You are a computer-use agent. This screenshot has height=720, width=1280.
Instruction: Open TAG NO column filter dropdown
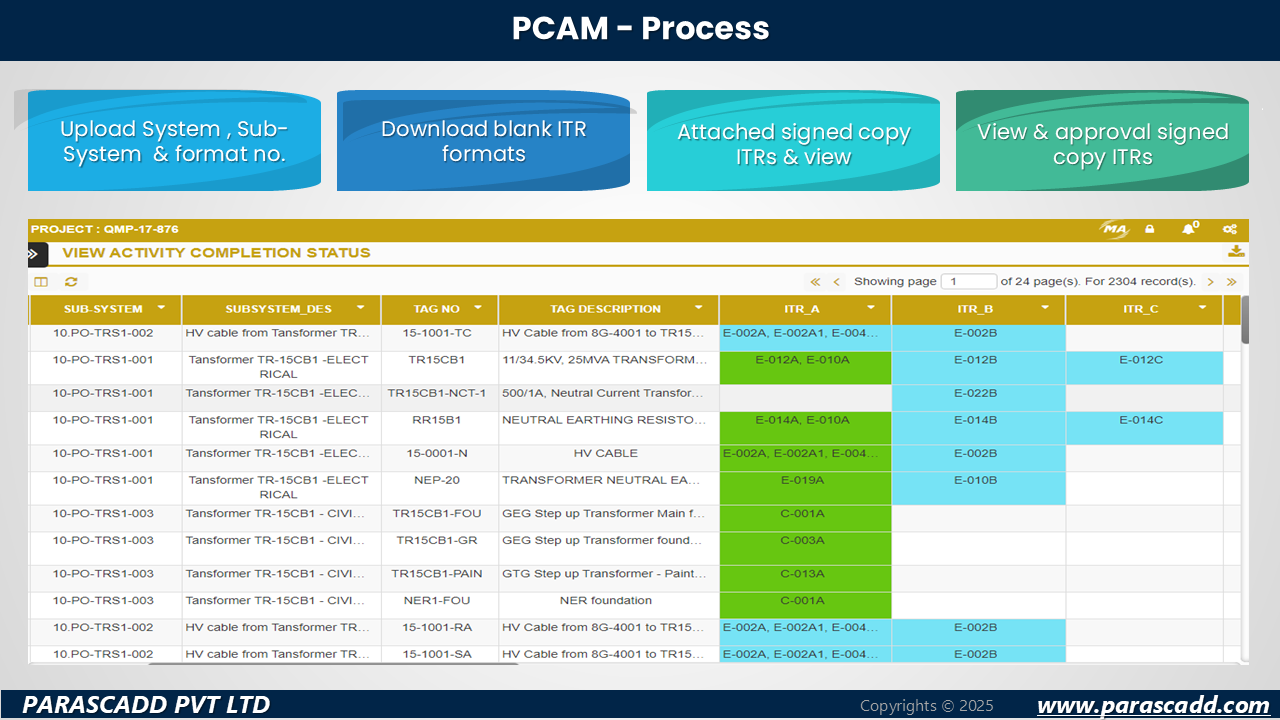(478, 308)
